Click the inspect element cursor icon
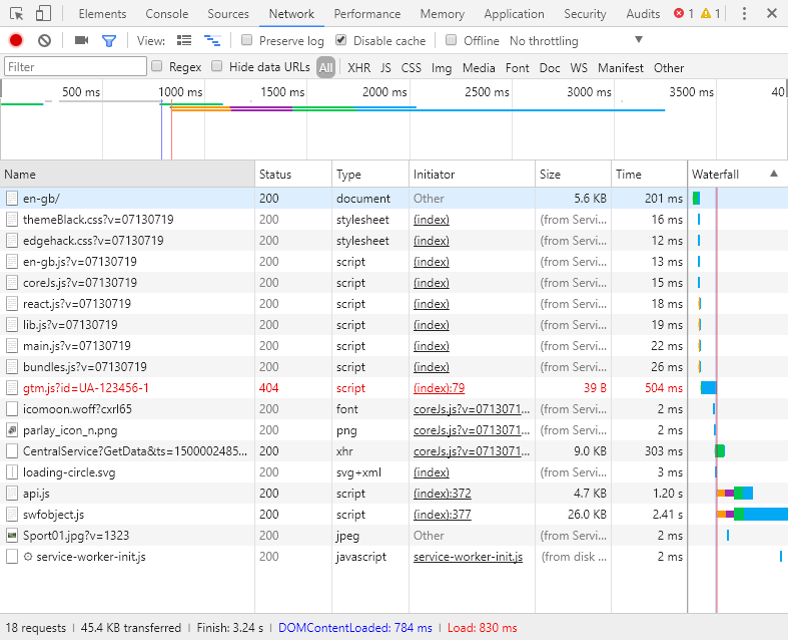The image size is (788, 640). point(17,14)
